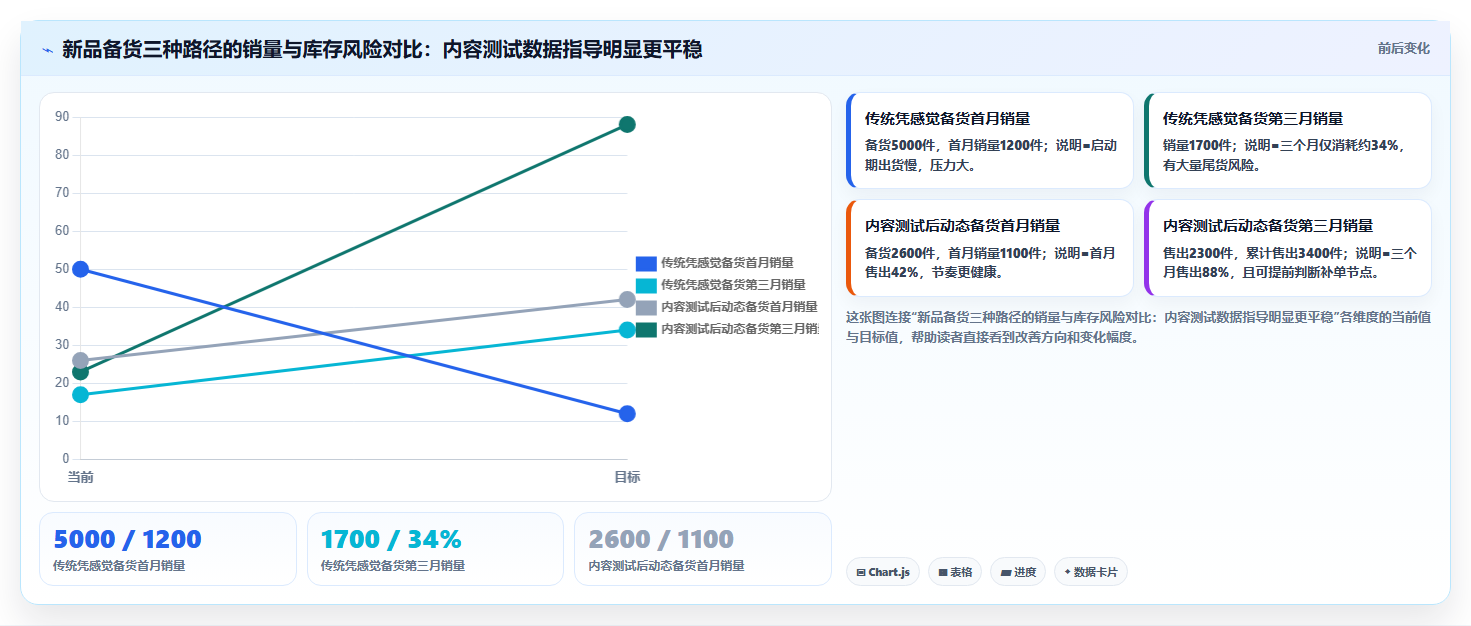1471x626 pixels.
Task: Click legend text 传统凭感觉备货第三月销量
Action: pos(733,285)
